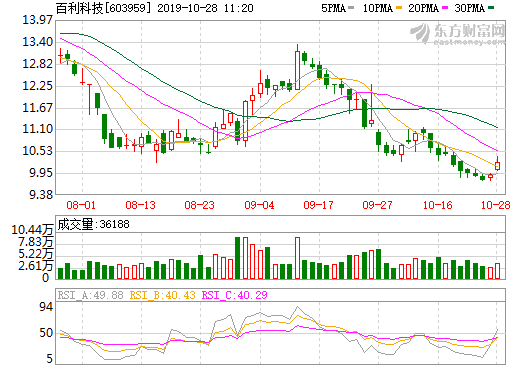Click the 5.22万 volume axis label
Screen dimensions: 520x365
pyautogui.click(x=36, y=254)
